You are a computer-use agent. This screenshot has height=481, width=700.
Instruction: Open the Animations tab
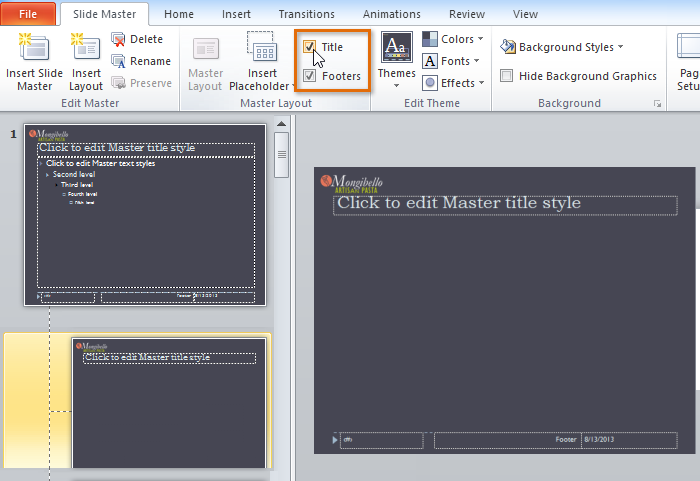tap(392, 14)
